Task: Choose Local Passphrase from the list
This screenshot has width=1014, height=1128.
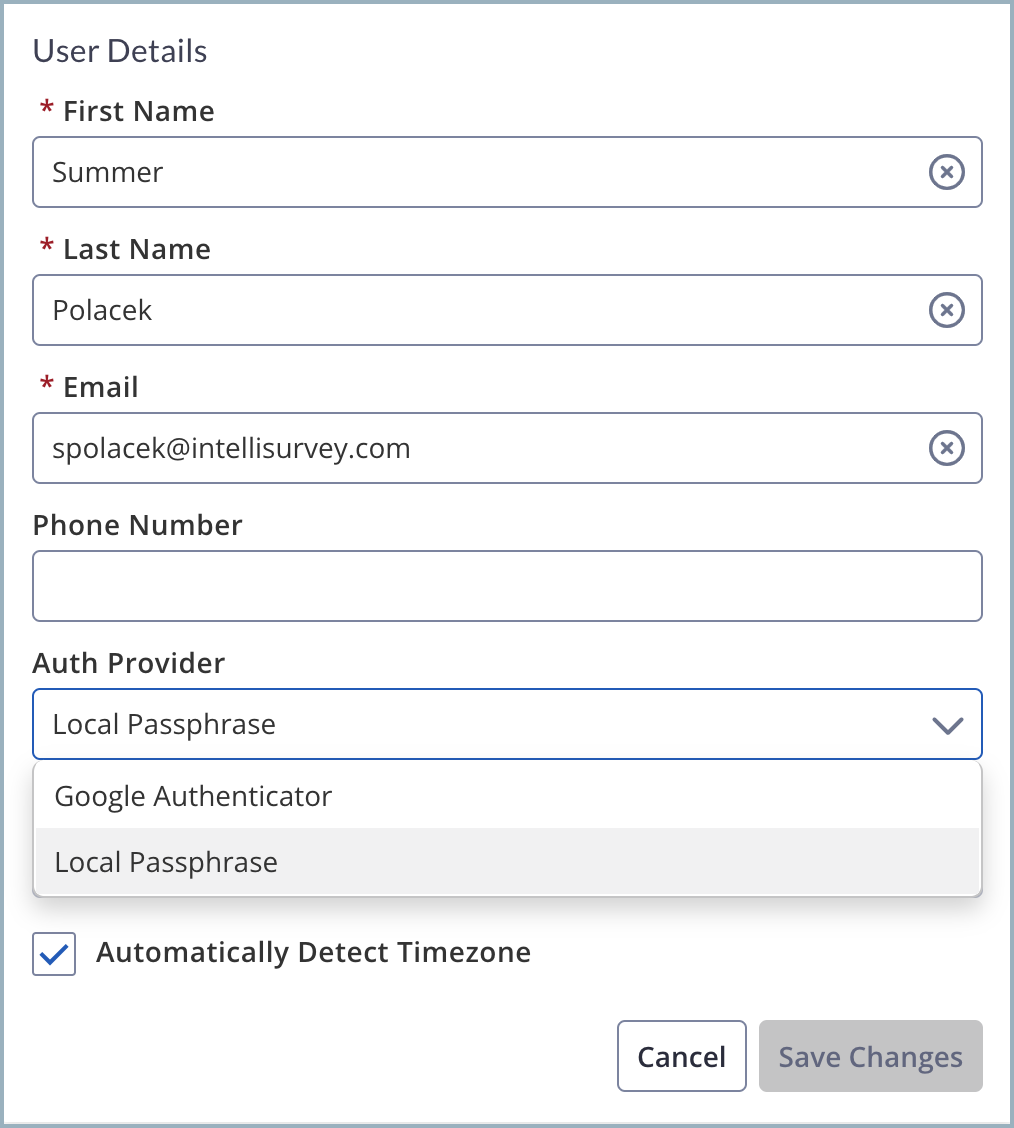Action: [x=508, y=861]
